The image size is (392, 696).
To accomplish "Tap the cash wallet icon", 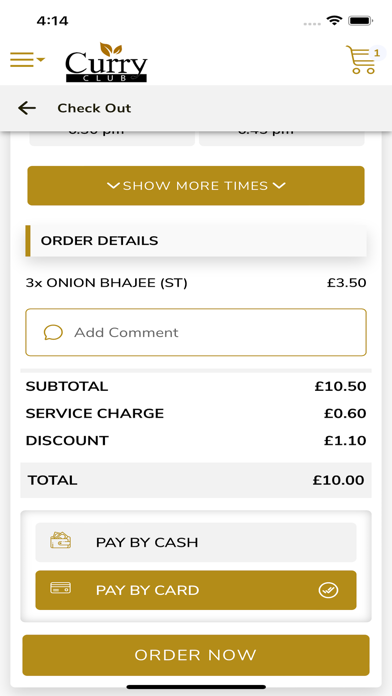I will [x=60, y=541].
